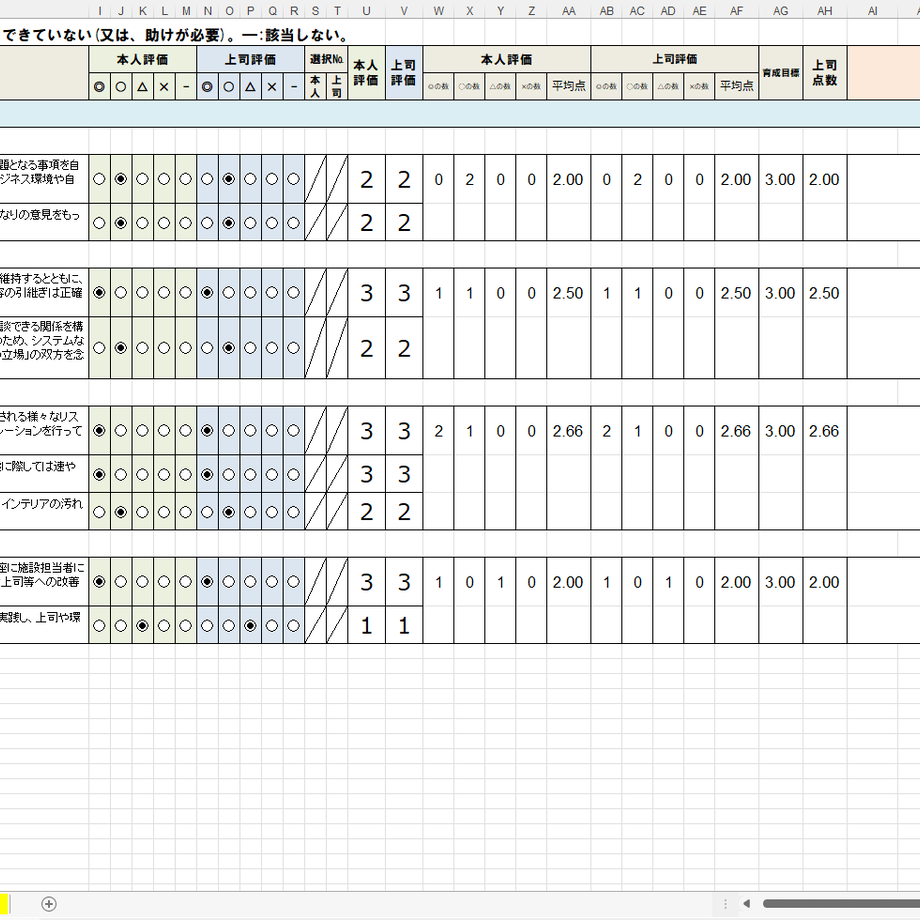This screenshot has height=920, width=920.
Task: Click 本人評価 score 1 in 実践し、上司や環 row
Action: 366,625
